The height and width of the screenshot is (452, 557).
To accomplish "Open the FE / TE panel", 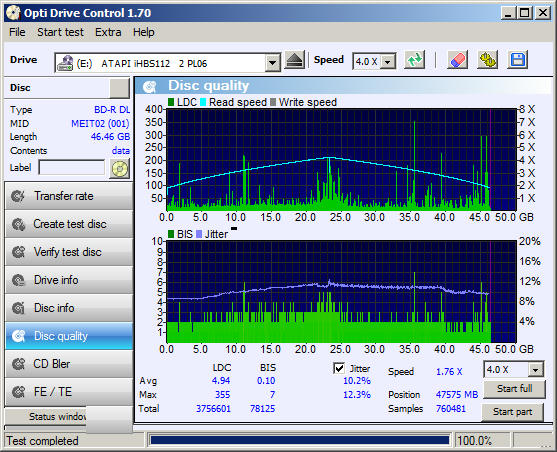I will click(x=69, y=392).
